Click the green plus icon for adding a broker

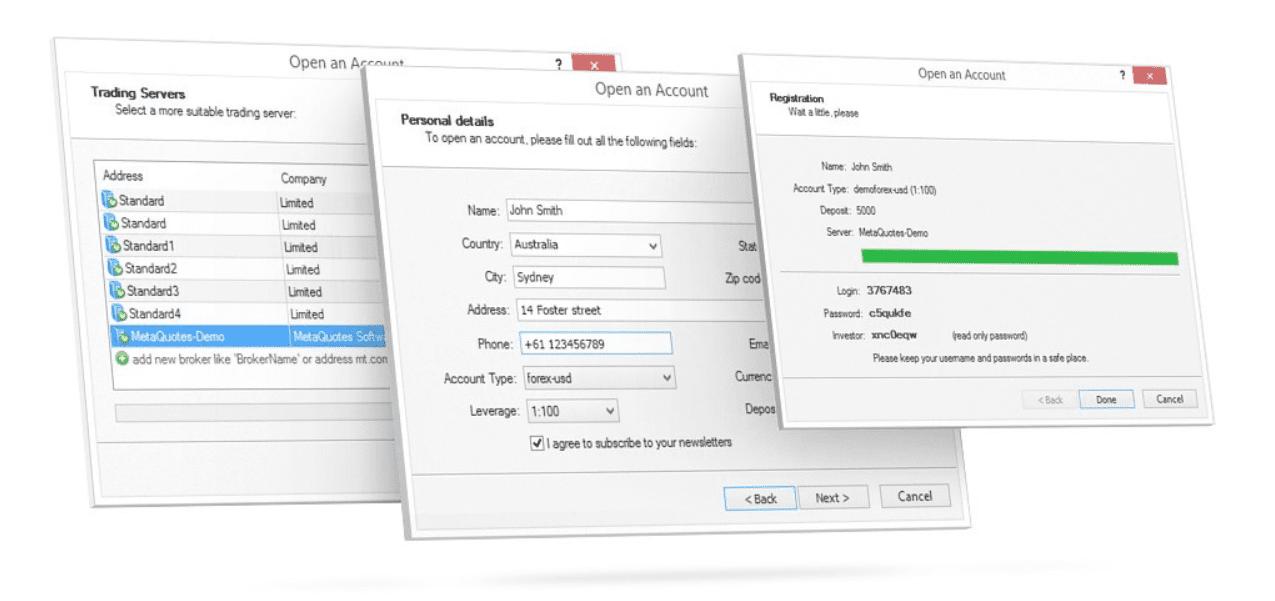click(122, 358)
